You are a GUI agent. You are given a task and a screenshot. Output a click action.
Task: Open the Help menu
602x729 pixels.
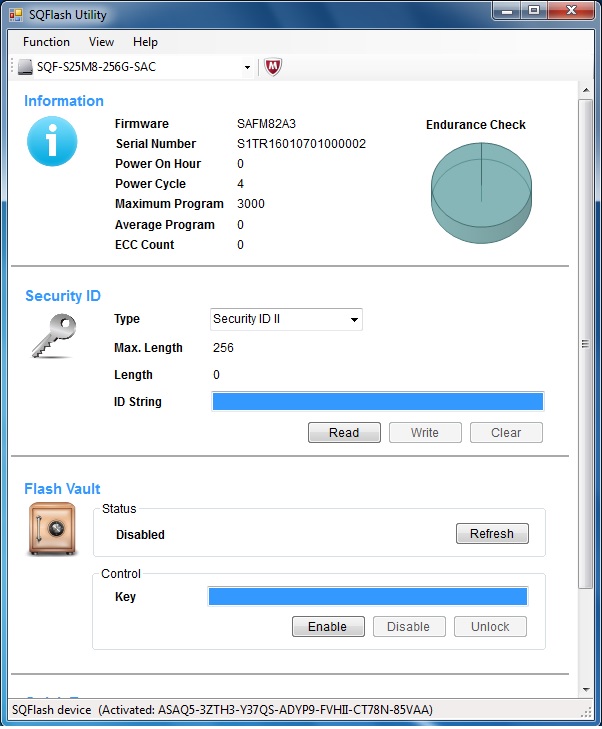coord(145,42)
